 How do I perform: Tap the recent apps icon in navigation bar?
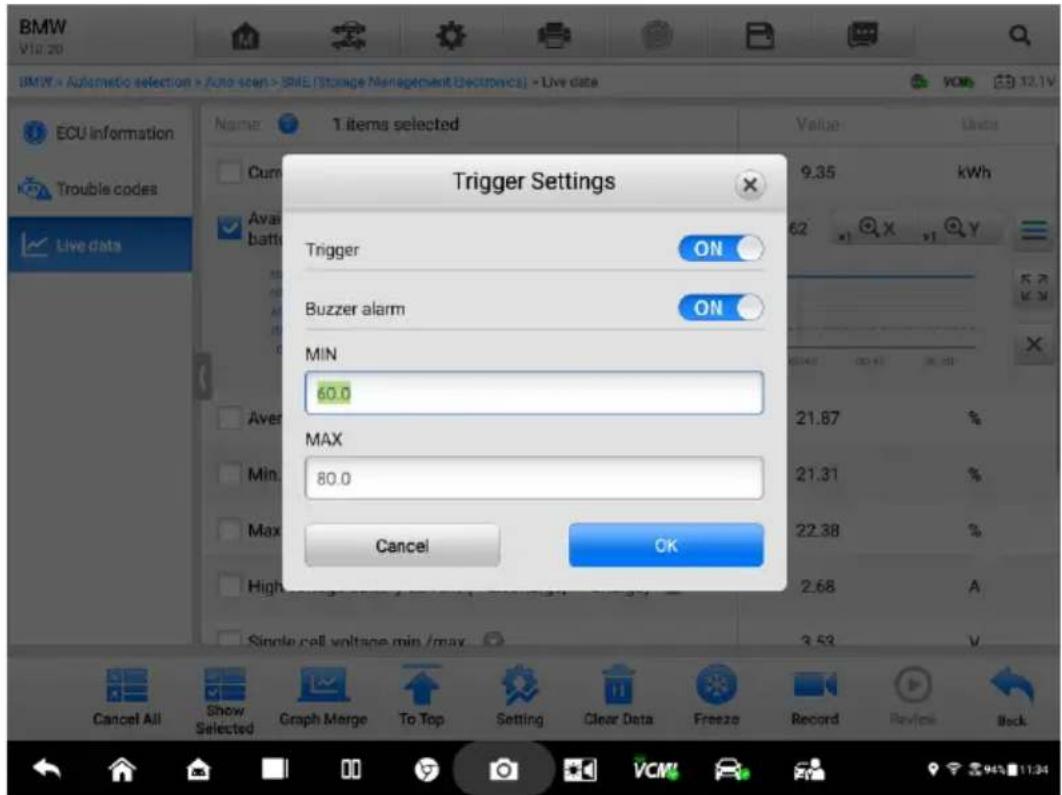coord(351,769)
